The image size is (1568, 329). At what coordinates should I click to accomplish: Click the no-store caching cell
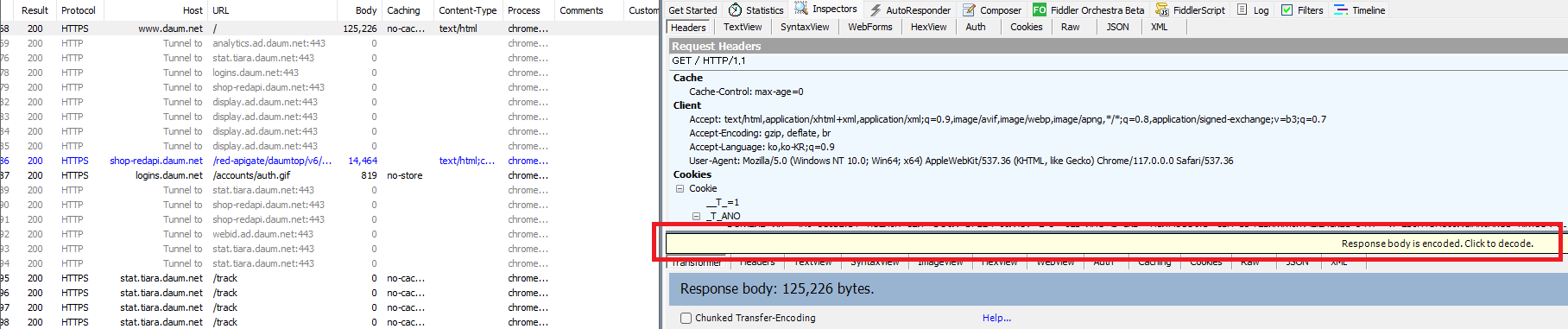tap(405, 175)
